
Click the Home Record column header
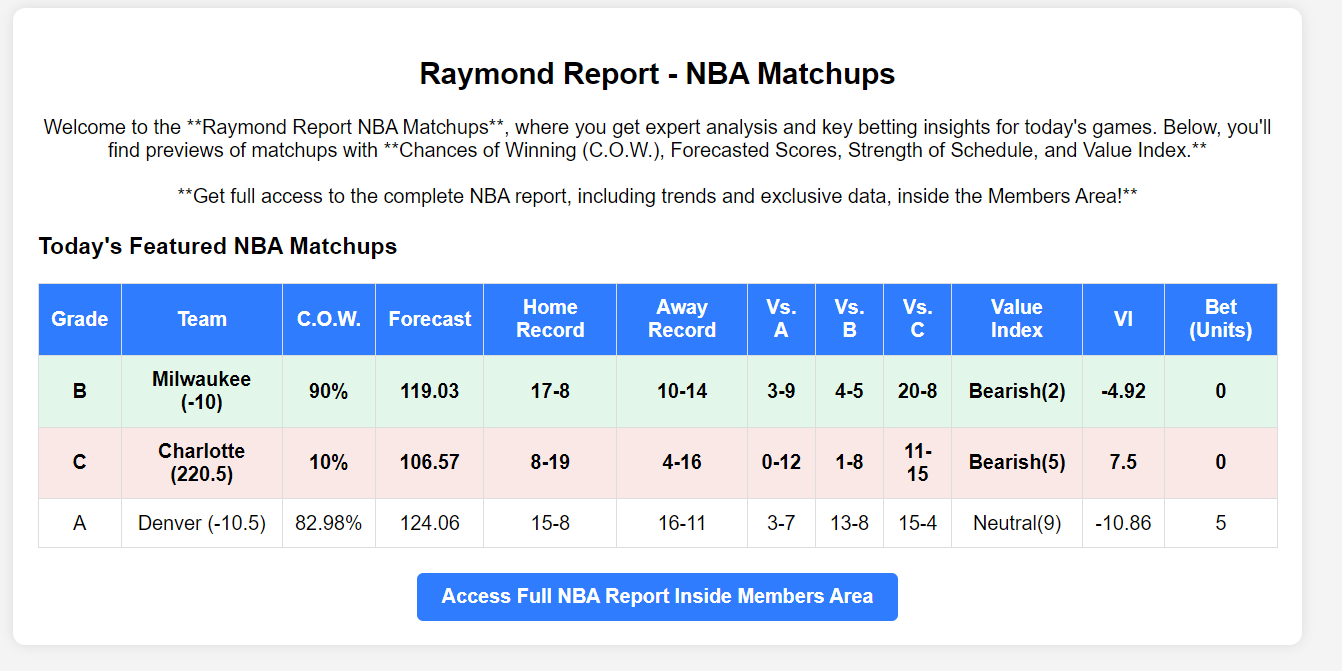point(550,319)
